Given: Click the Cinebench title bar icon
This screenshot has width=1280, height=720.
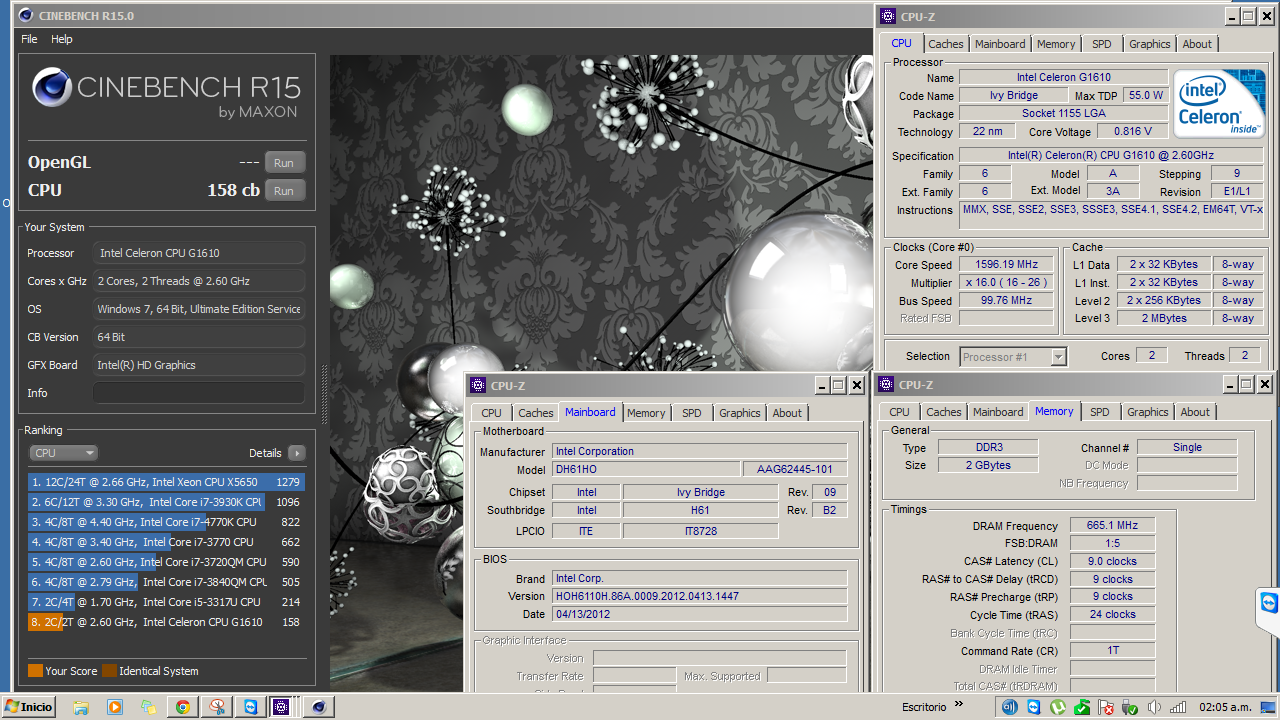Looking at the screenshot, I should [x=24, y=15].
